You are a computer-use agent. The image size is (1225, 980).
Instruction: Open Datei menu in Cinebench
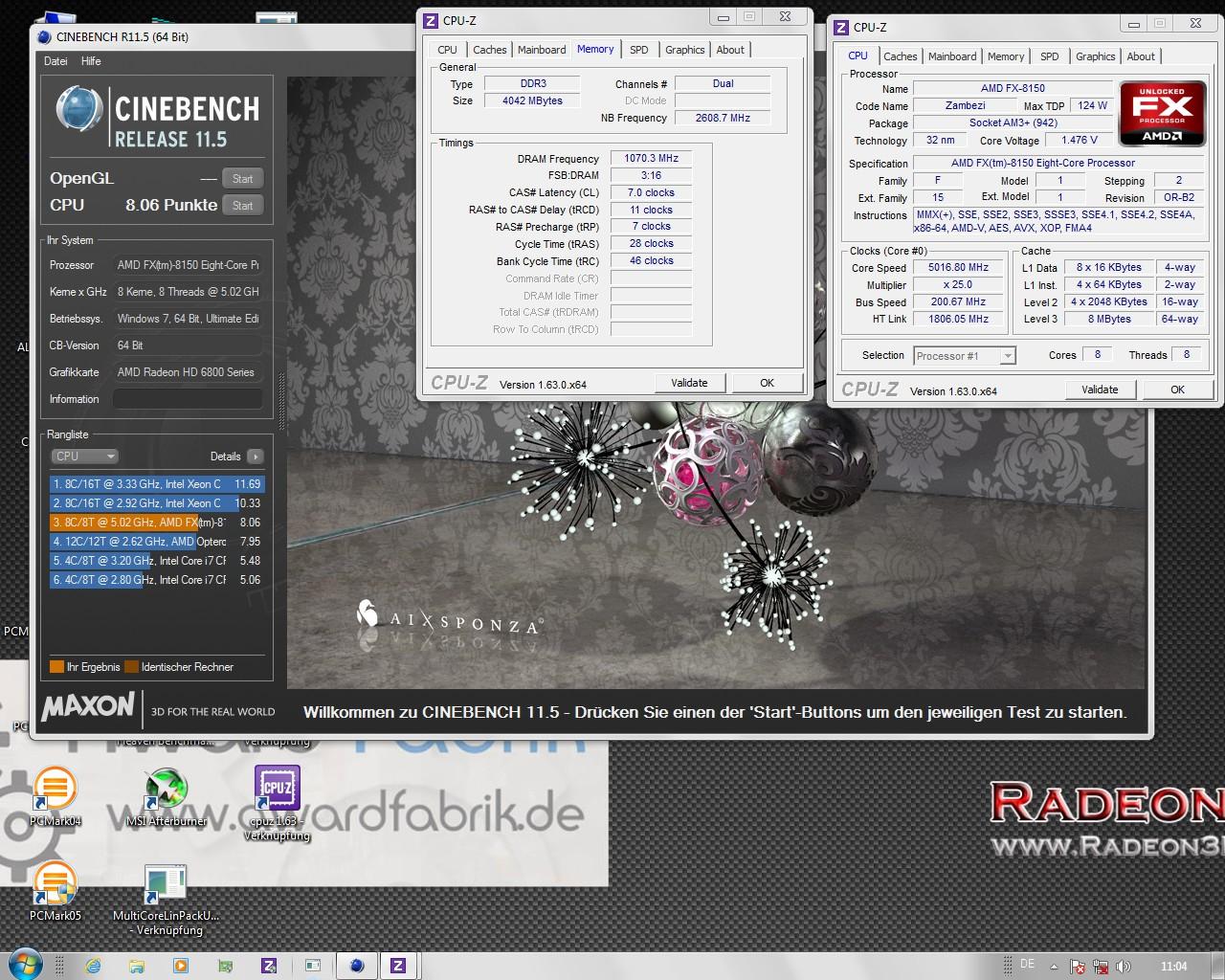pos(56,61)
